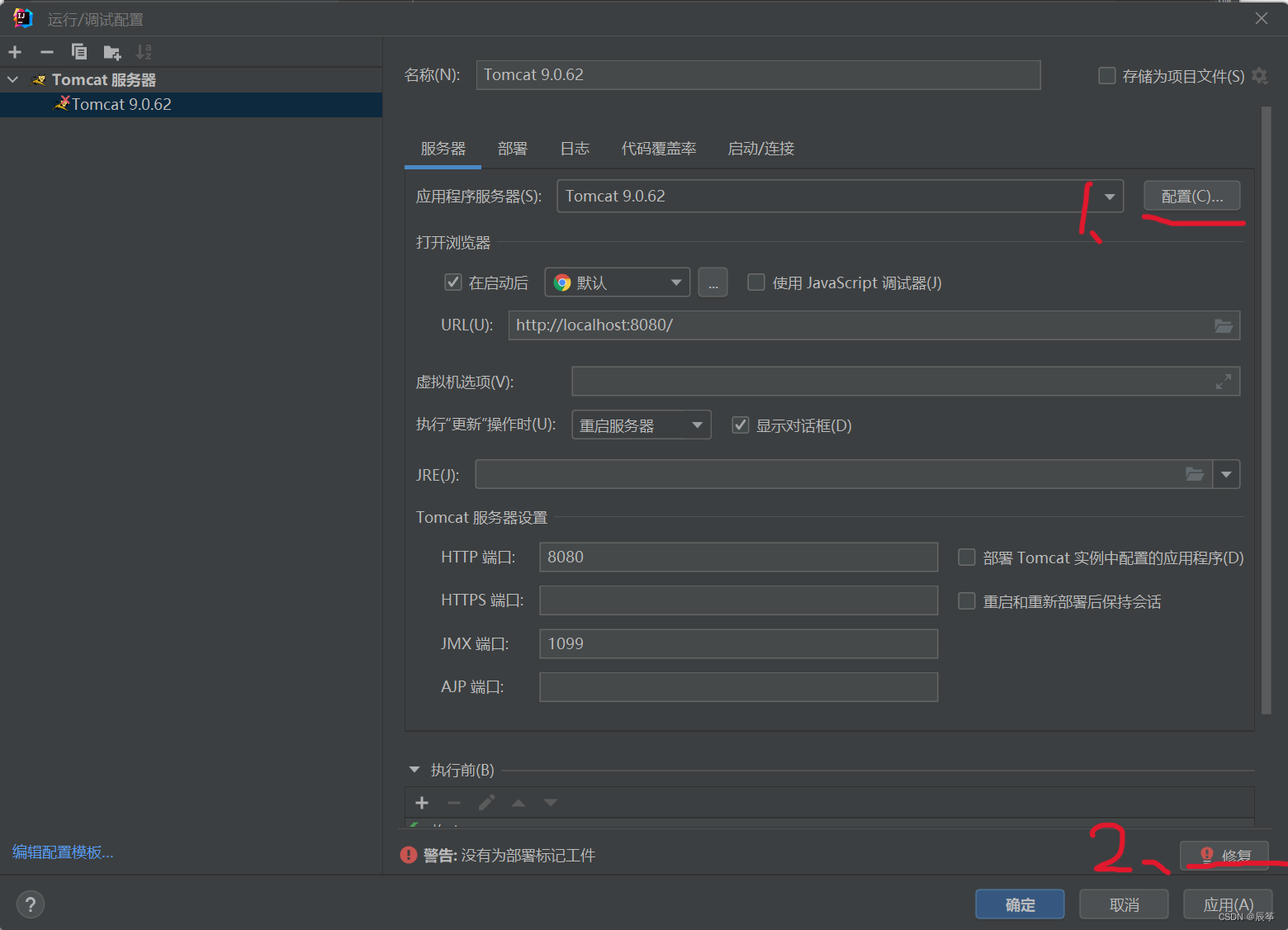Click the settings panel vertical scrollbar
The image size is (1288, 930).
point(1267,410)
